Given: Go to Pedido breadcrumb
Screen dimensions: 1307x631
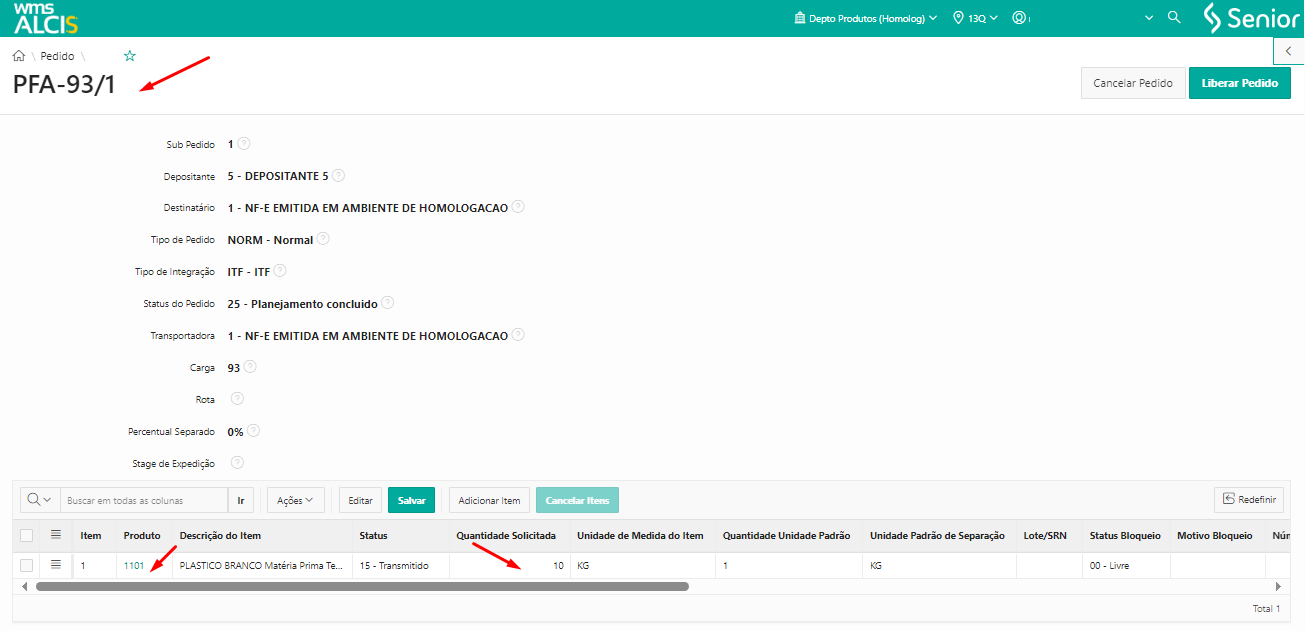Looking at the screenshot, I should pyautogui.click(x=57, y=56).
